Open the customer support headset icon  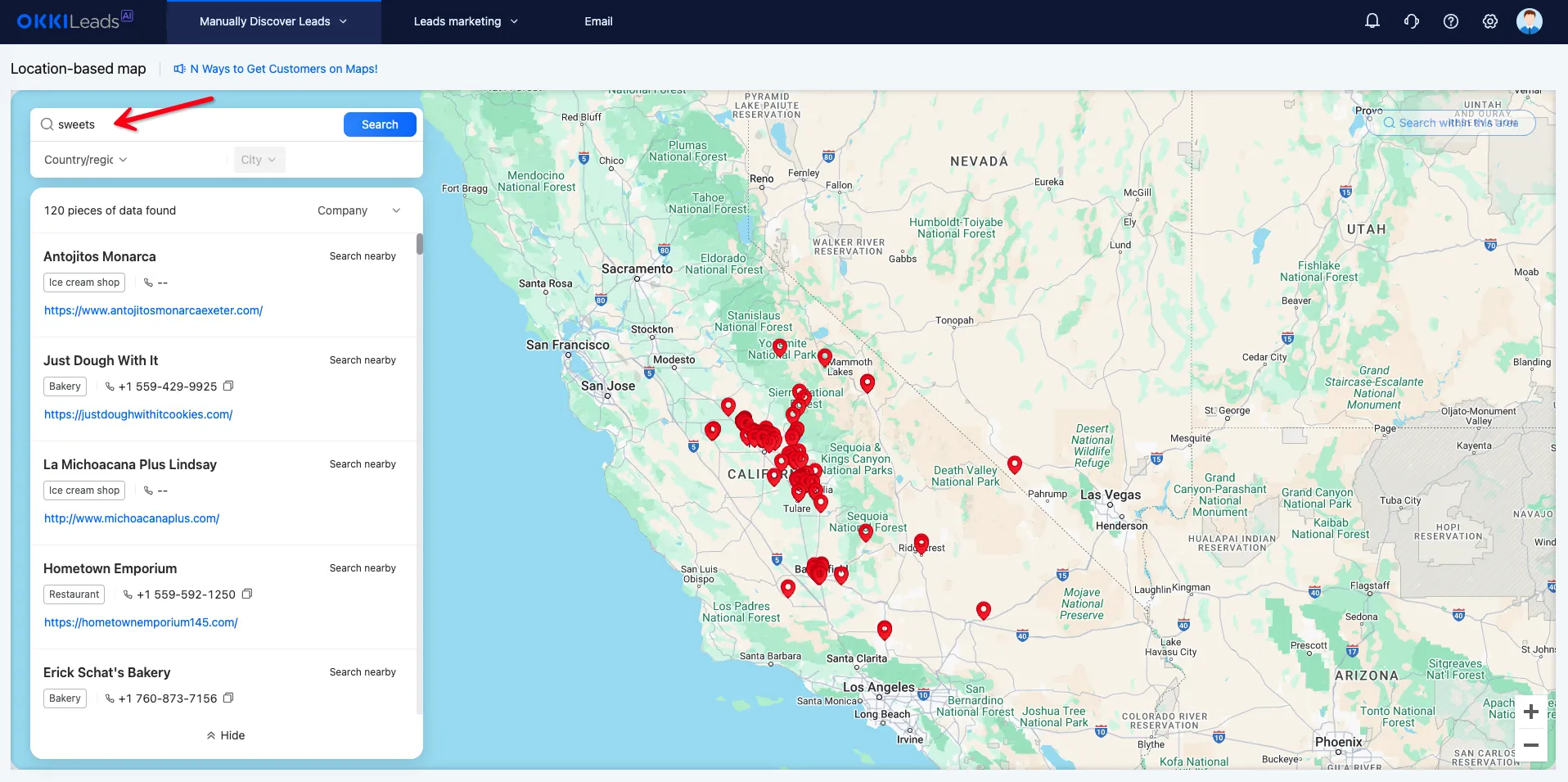click(x=1412, y=21)
